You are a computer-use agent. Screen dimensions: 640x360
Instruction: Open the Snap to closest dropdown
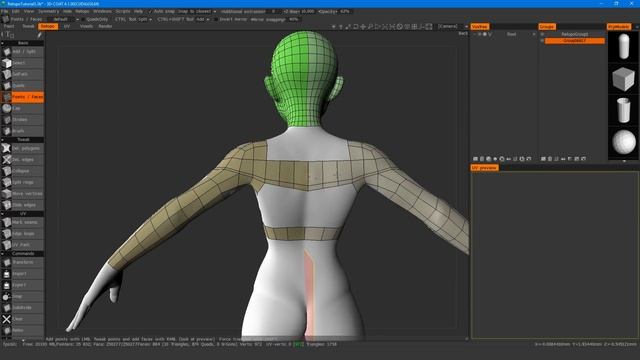pos(197,11)
